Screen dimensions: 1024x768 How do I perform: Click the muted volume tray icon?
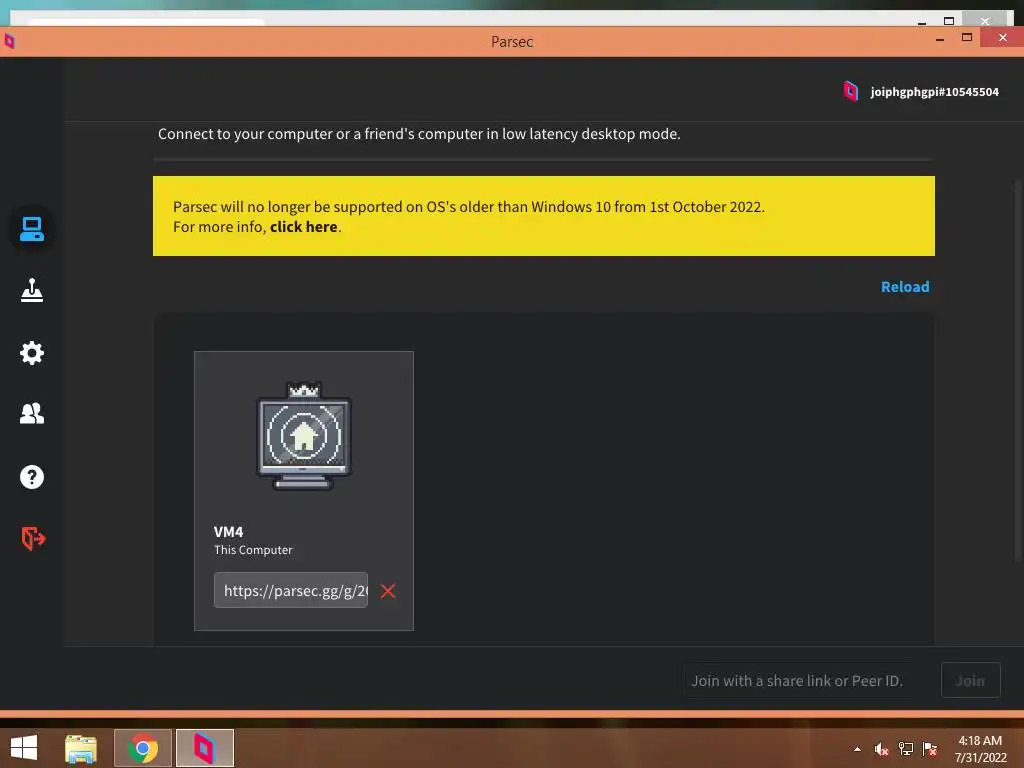pyautogui.click(x=882, y=749)
